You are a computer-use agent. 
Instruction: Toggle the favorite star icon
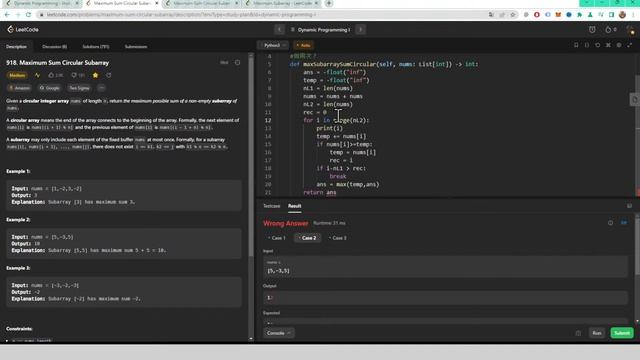coord(96,75)
